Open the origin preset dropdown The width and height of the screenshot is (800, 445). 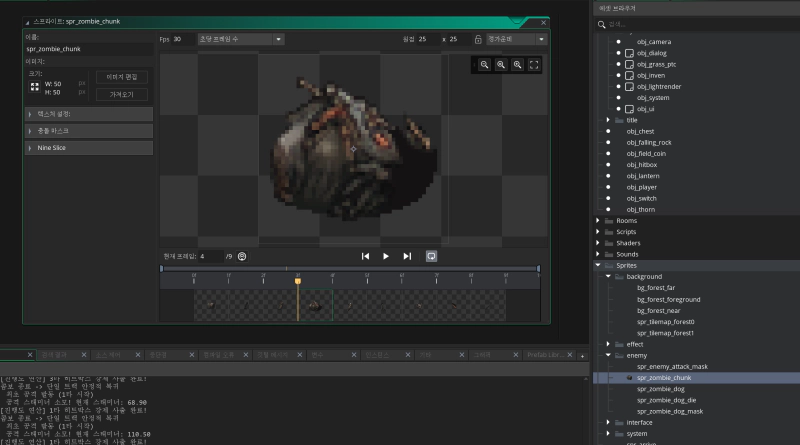point(516,39)
